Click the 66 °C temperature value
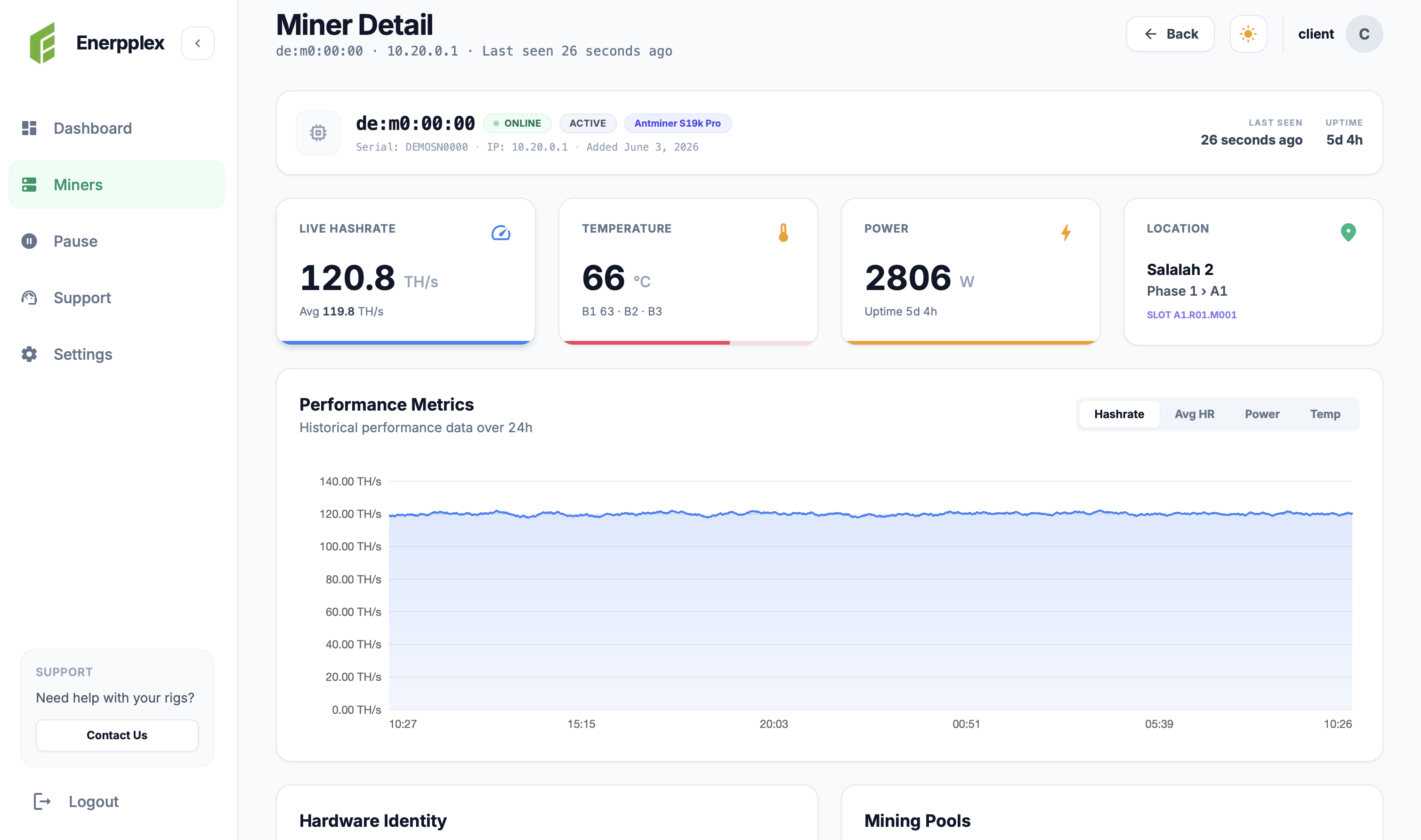 click(x=616, y=278)
